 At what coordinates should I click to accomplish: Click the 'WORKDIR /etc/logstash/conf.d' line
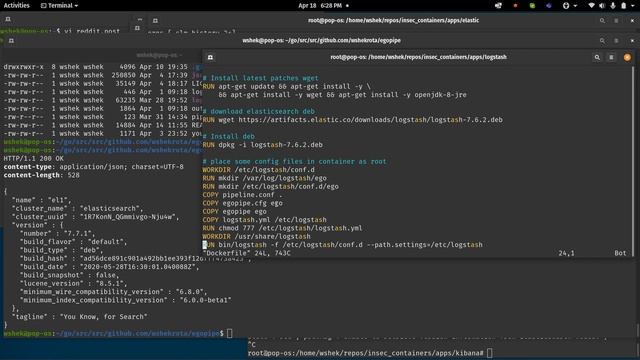pos(259,170)
